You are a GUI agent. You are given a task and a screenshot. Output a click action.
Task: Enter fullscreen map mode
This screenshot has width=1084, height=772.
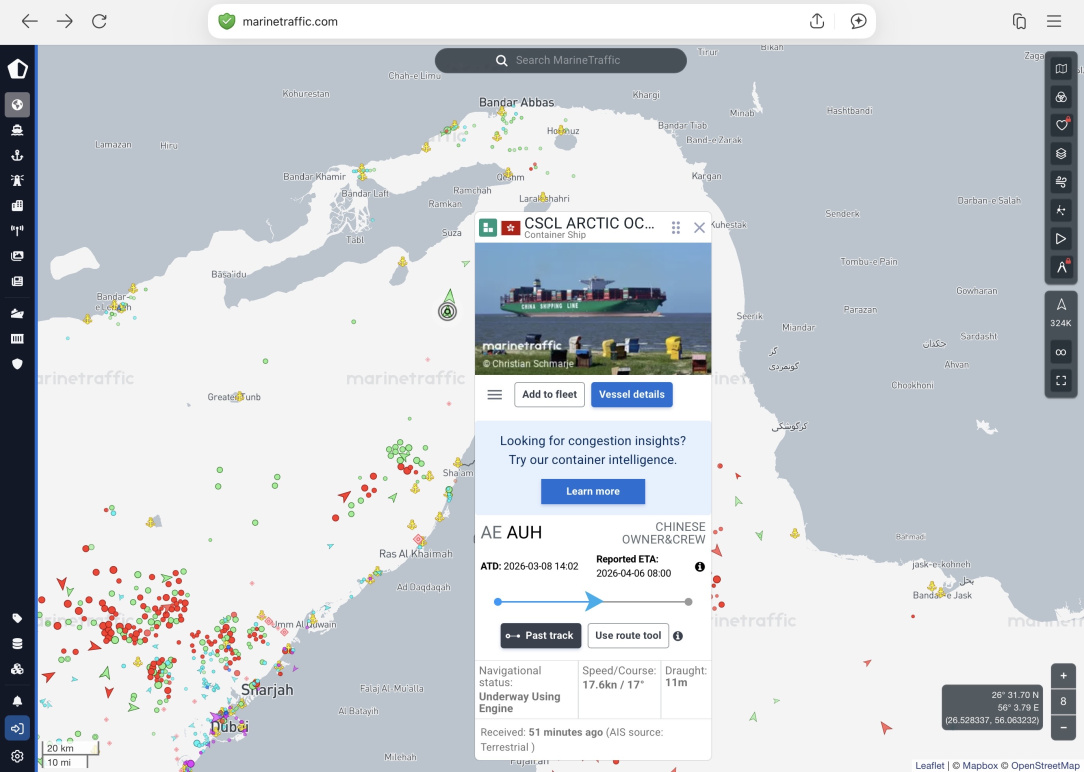point(1061,380)
